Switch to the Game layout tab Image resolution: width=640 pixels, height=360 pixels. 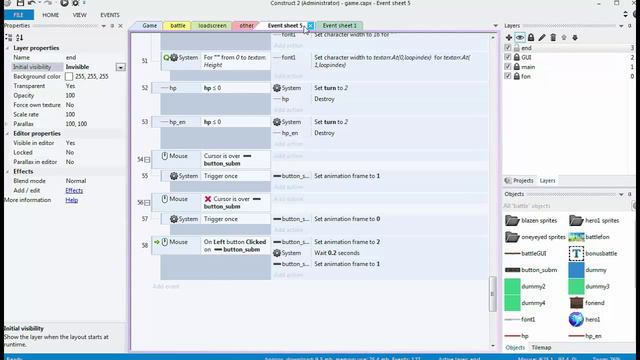149,25
